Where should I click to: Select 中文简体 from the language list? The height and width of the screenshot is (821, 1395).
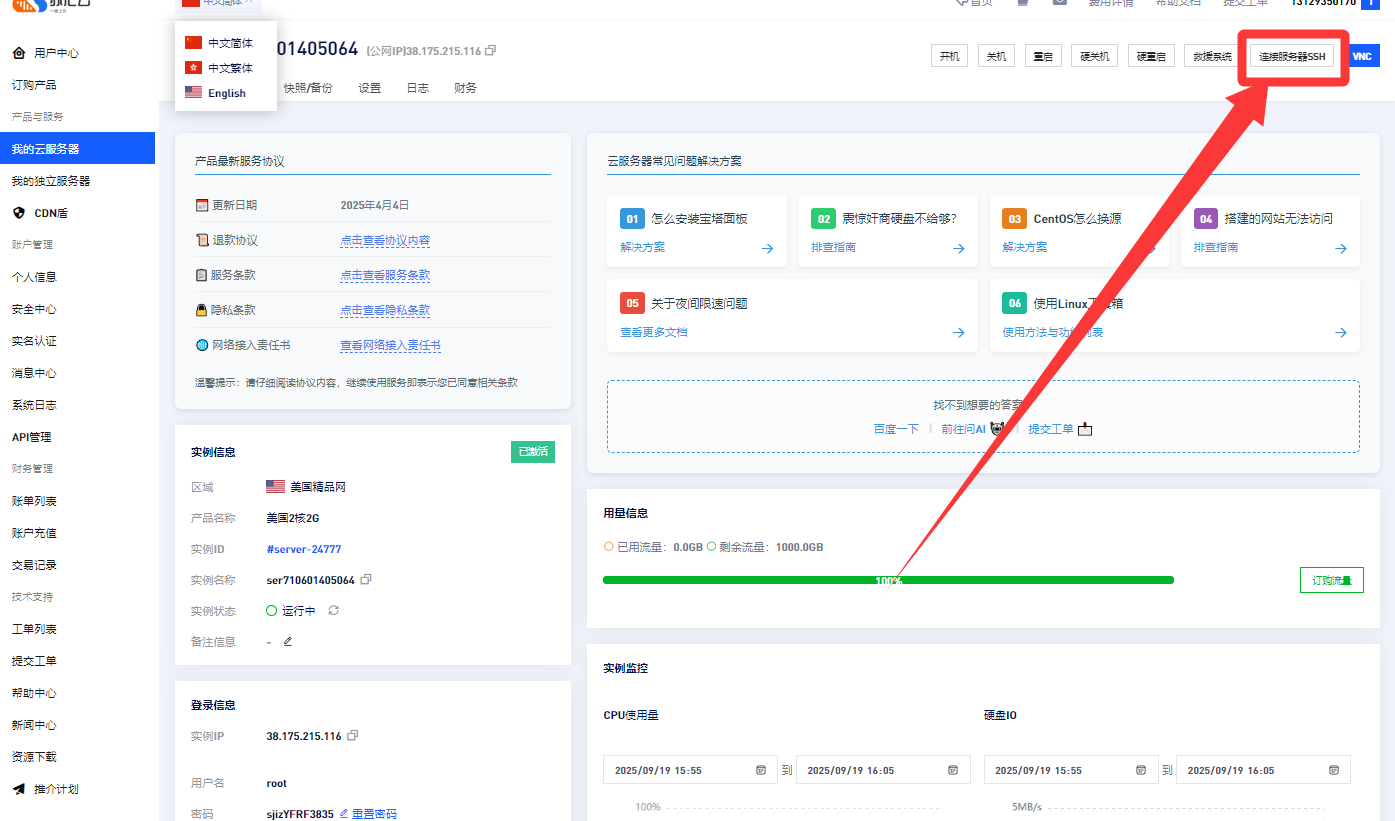230,43
